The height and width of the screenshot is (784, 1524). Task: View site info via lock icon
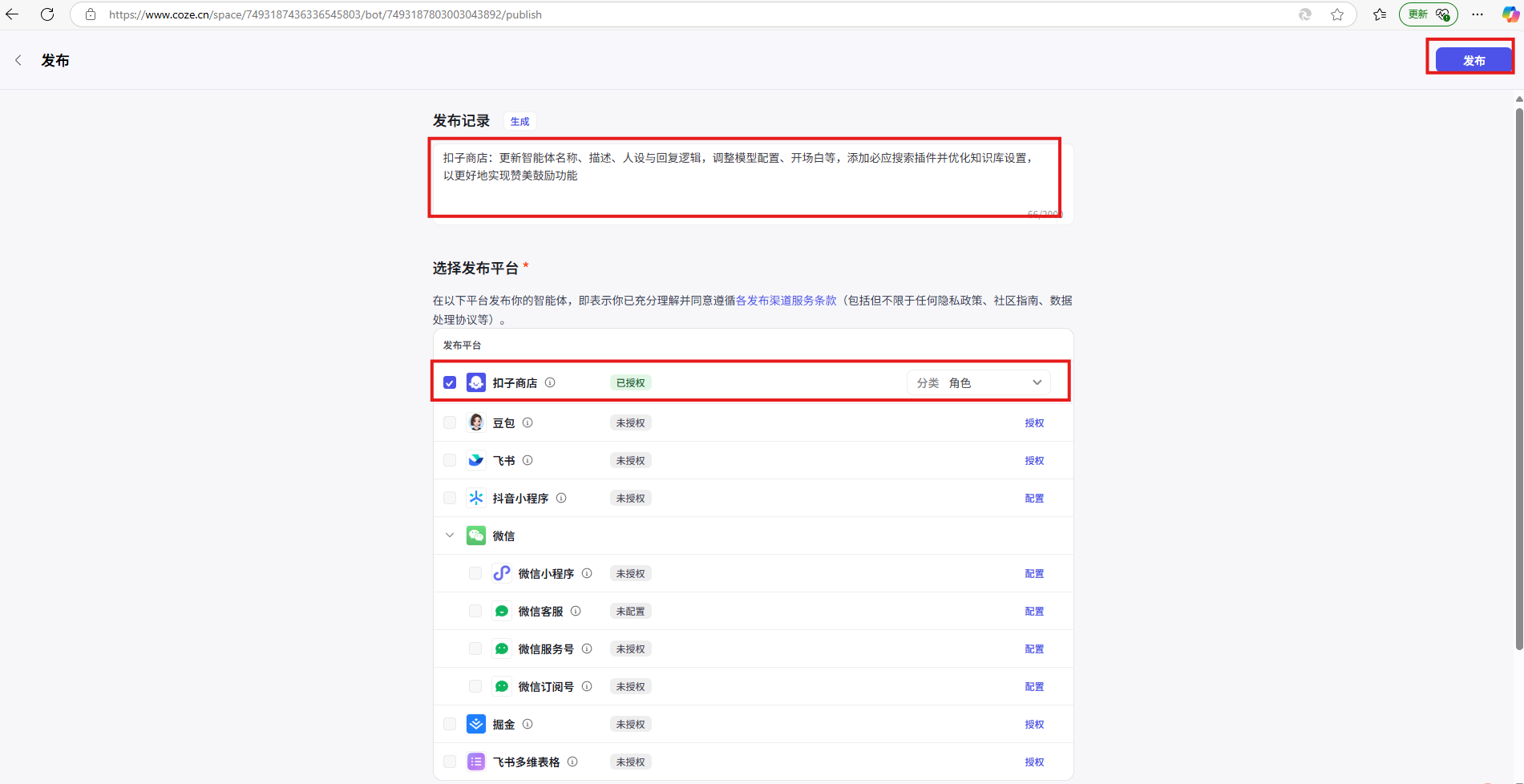pos(91,14)
